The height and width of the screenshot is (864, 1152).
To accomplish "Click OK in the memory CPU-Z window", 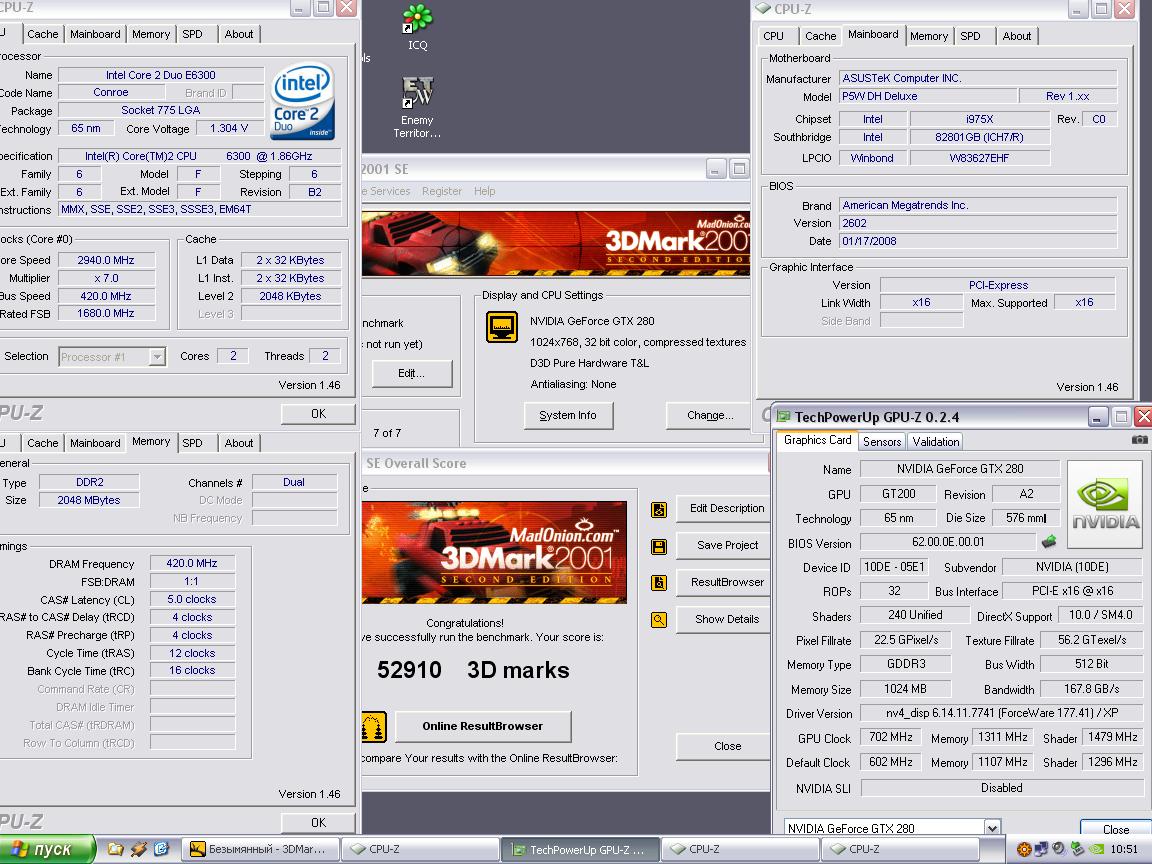I will [x=318, y=823].
